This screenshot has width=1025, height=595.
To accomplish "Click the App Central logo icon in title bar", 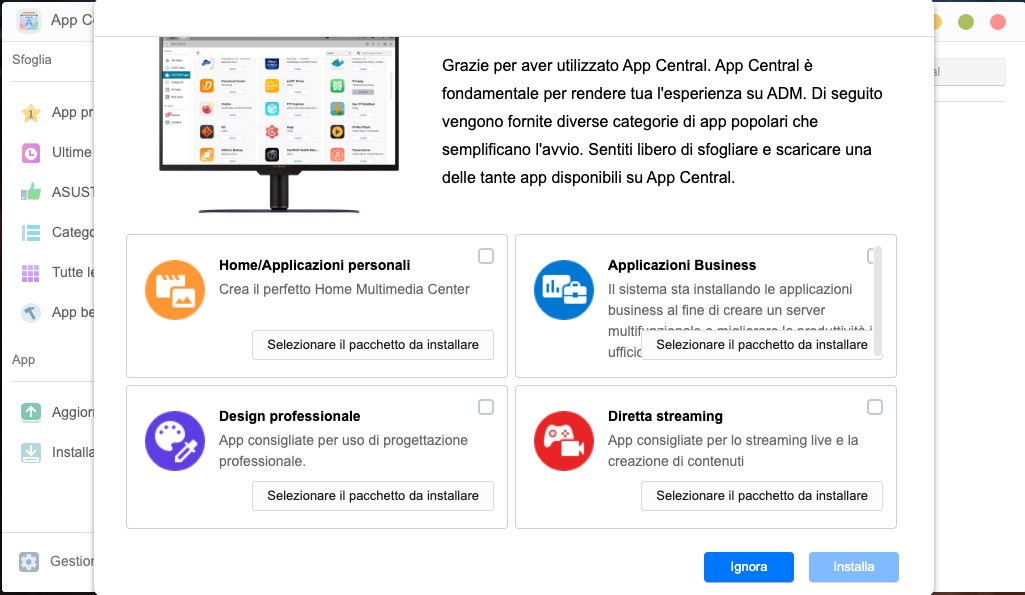I will [x=29, y=20].
